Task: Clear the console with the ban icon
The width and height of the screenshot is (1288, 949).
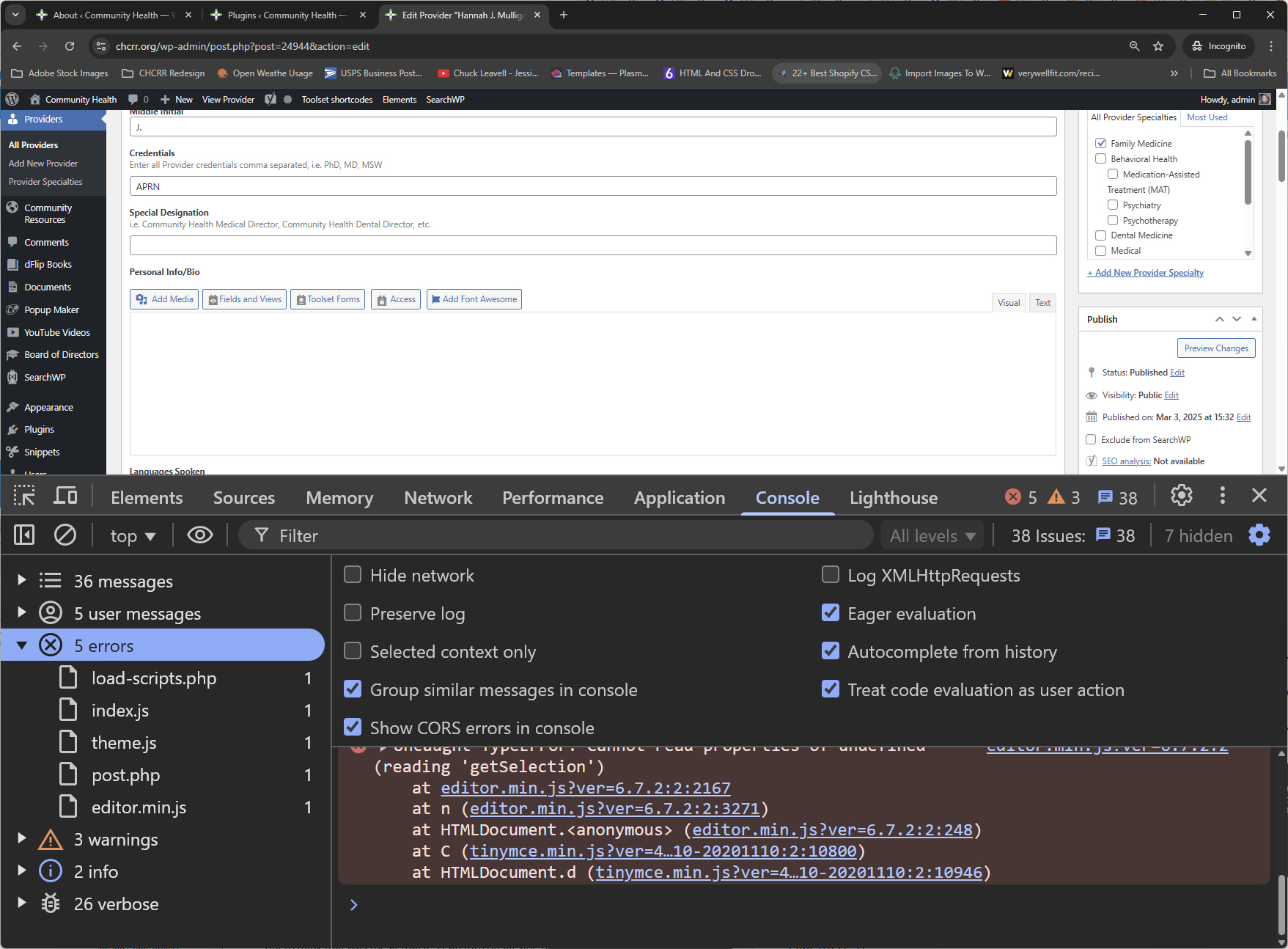Action: 65,535
